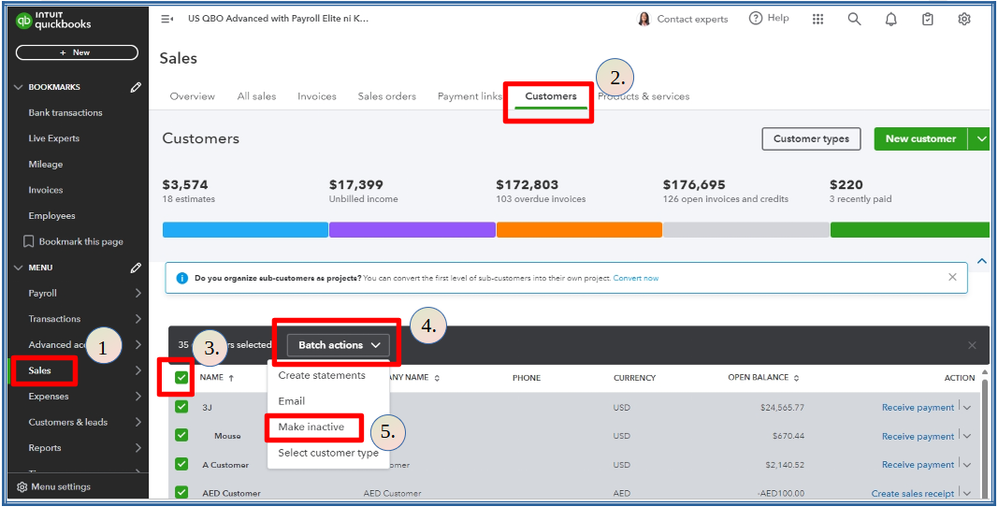Click the orange overdue invoices bar
This screenshot has width=998, height=507.
click(579, 230)
